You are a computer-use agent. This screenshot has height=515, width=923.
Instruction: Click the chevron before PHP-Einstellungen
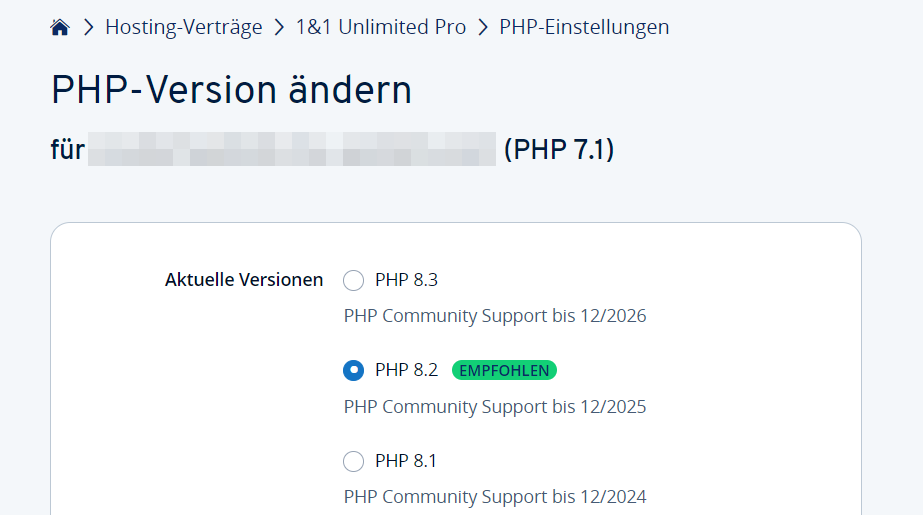(x=483, y=28)
